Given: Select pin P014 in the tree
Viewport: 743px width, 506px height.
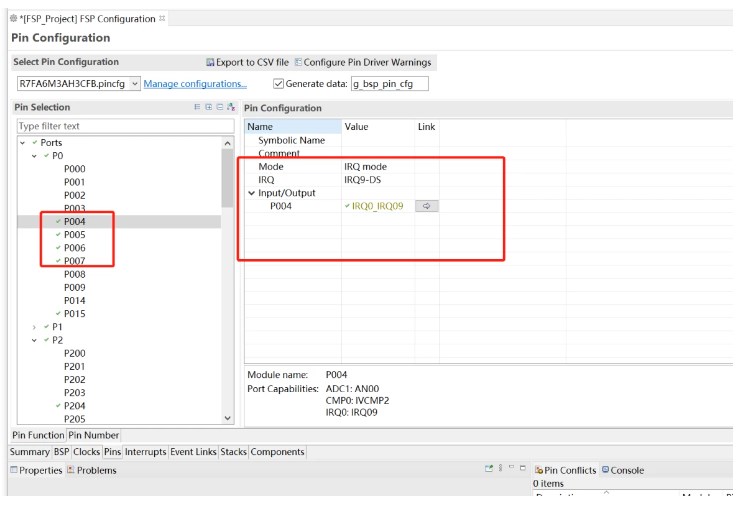Looking at the screenshot, I should pyautogui.click(x=75, y=301).
